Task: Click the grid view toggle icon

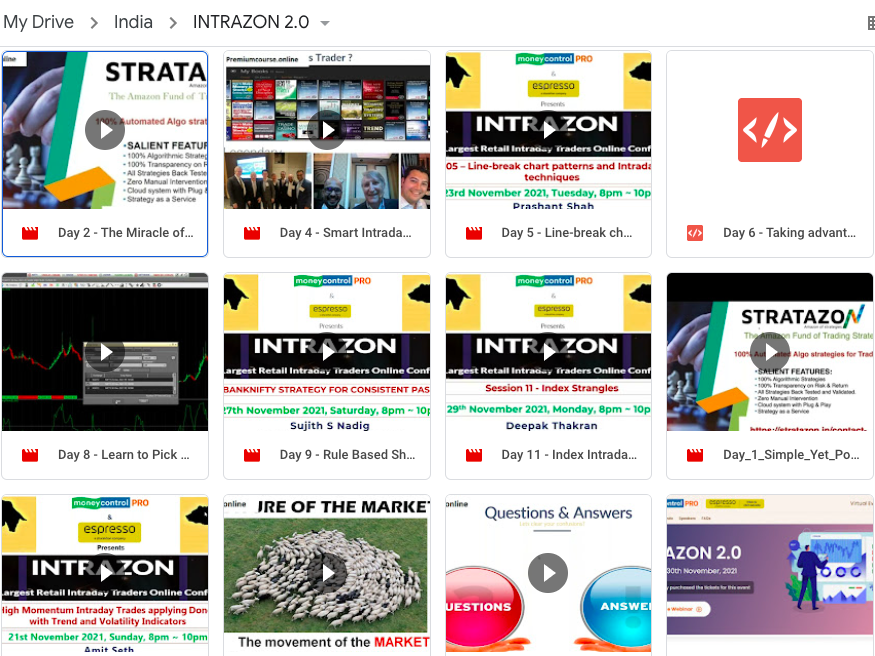Action: click(870, 23)
